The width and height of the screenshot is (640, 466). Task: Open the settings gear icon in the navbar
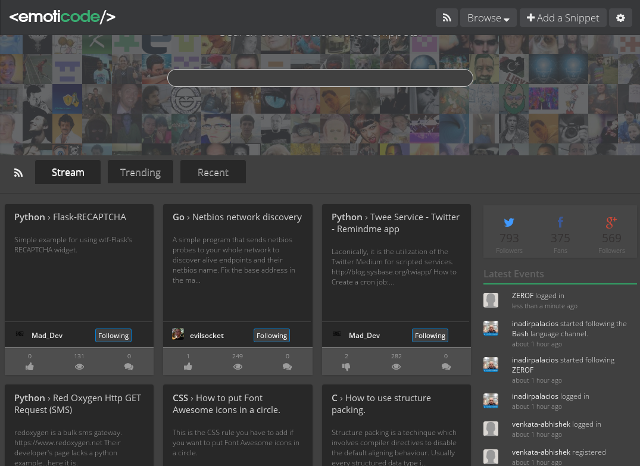click(620, 18)
